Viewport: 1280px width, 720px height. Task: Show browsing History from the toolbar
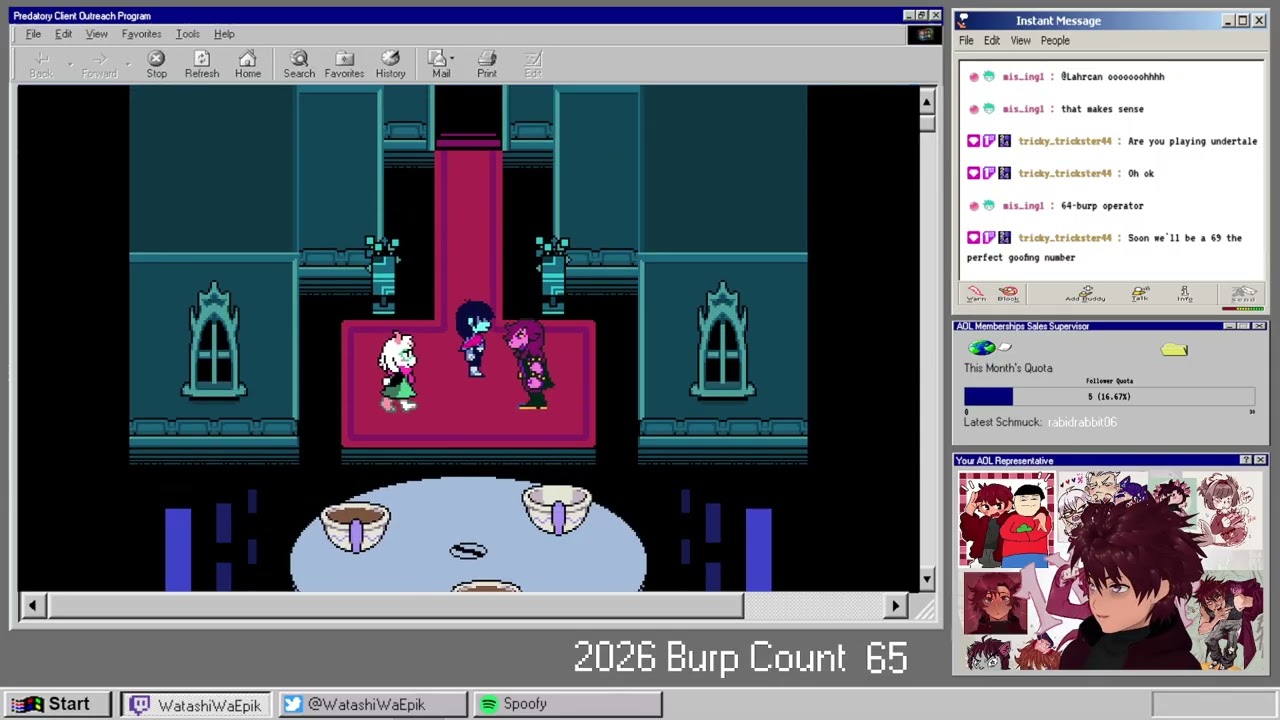(390, 64)
